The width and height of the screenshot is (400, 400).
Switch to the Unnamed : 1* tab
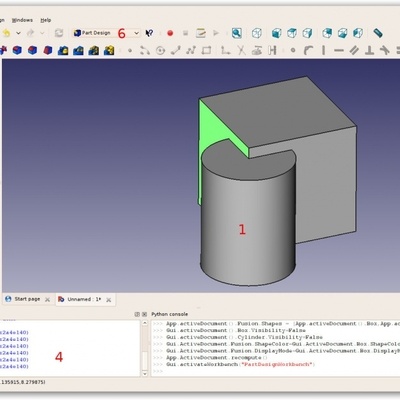[x=84, y=299]
